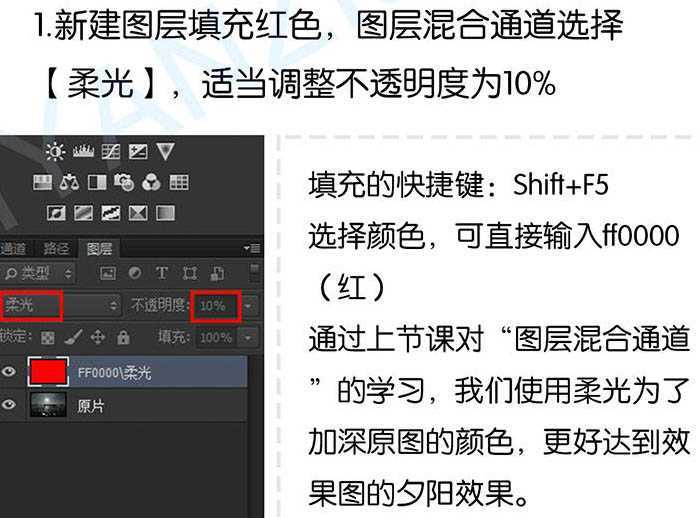Click the 不透明度 label
The height and width of the screenshot is (518, 698).
coord(160,305)
